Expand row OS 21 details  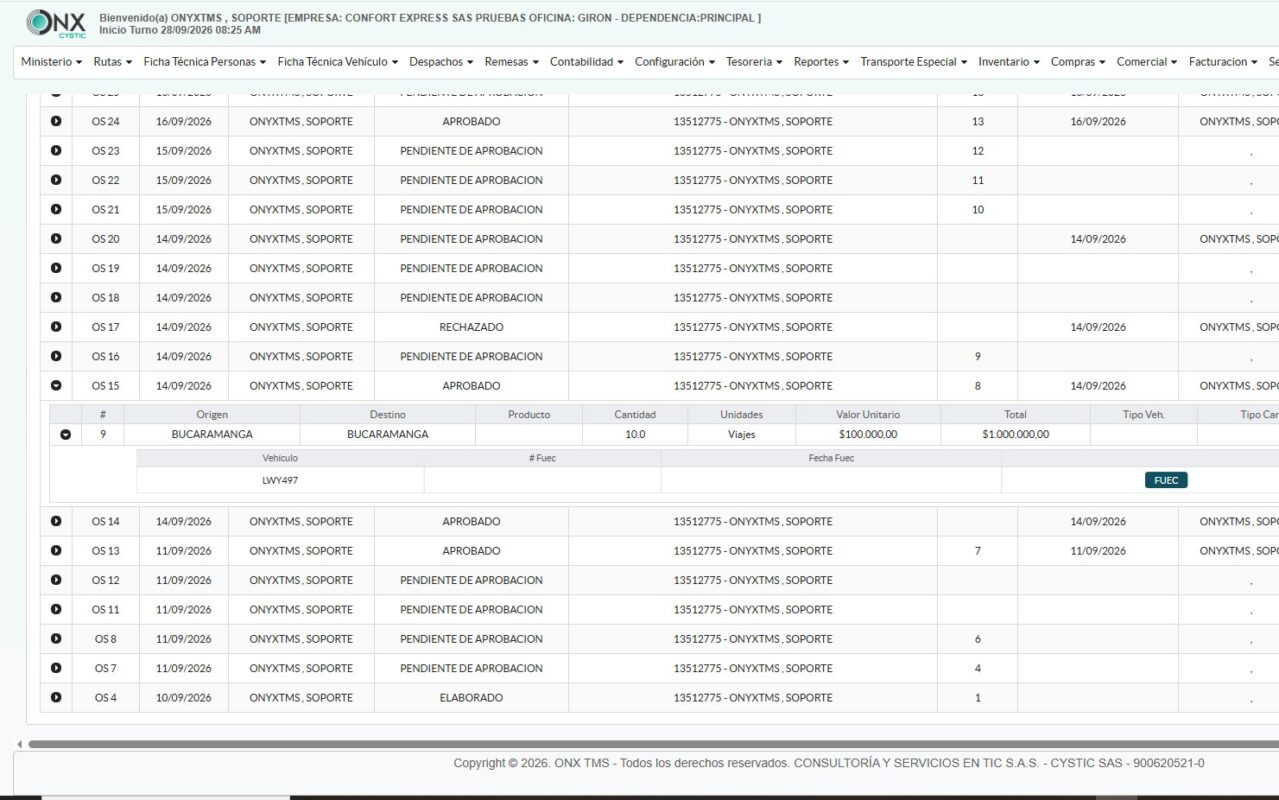point(56,209)
